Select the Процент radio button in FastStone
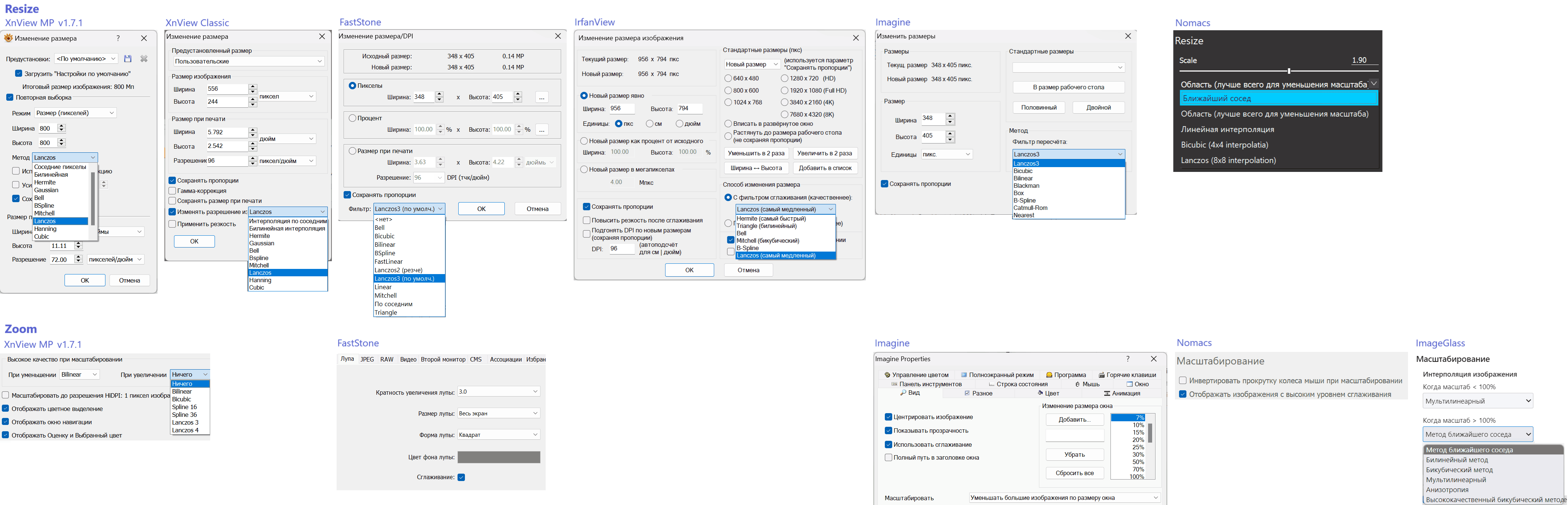 [x=352, y=118]
